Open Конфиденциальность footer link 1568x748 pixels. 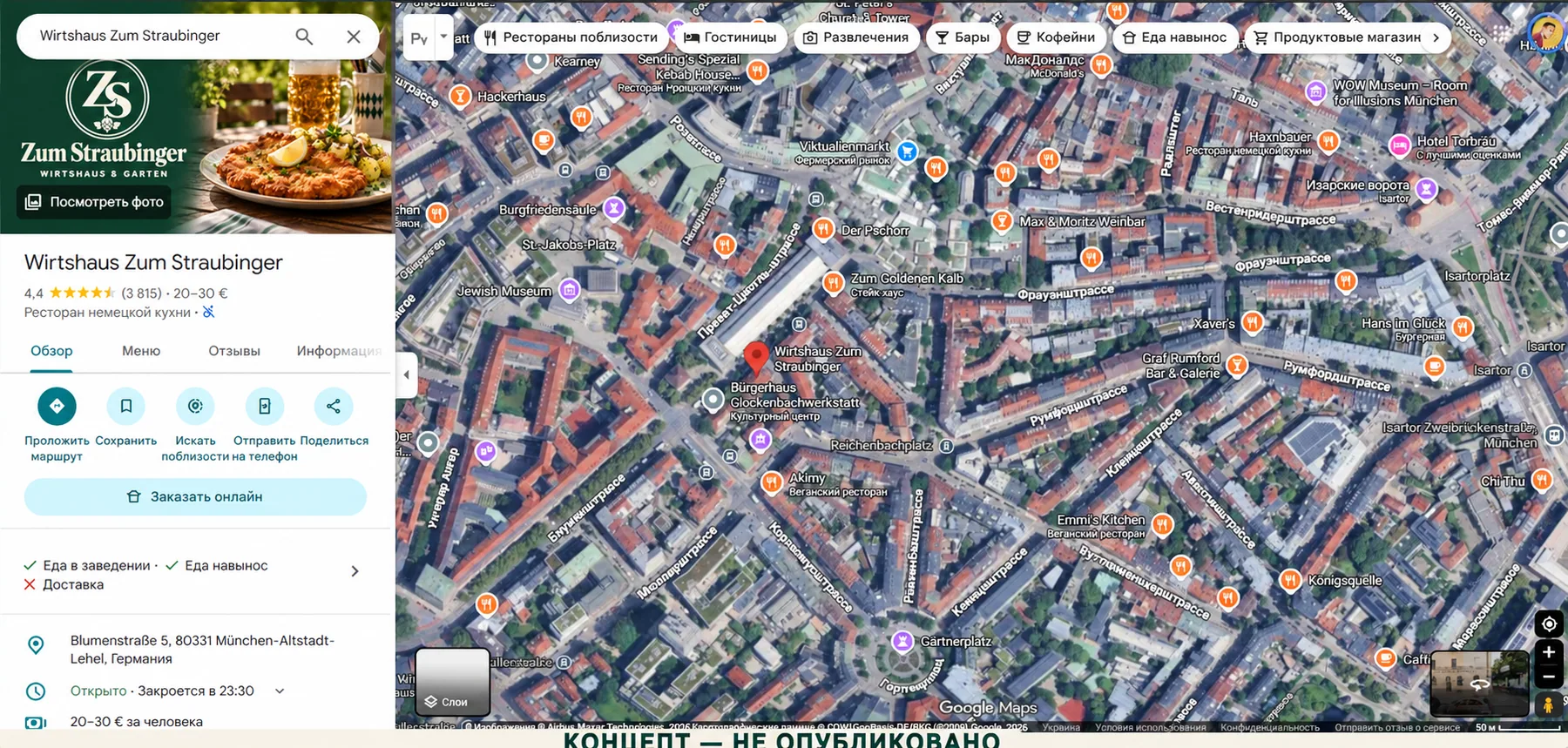coord(1270,727)
